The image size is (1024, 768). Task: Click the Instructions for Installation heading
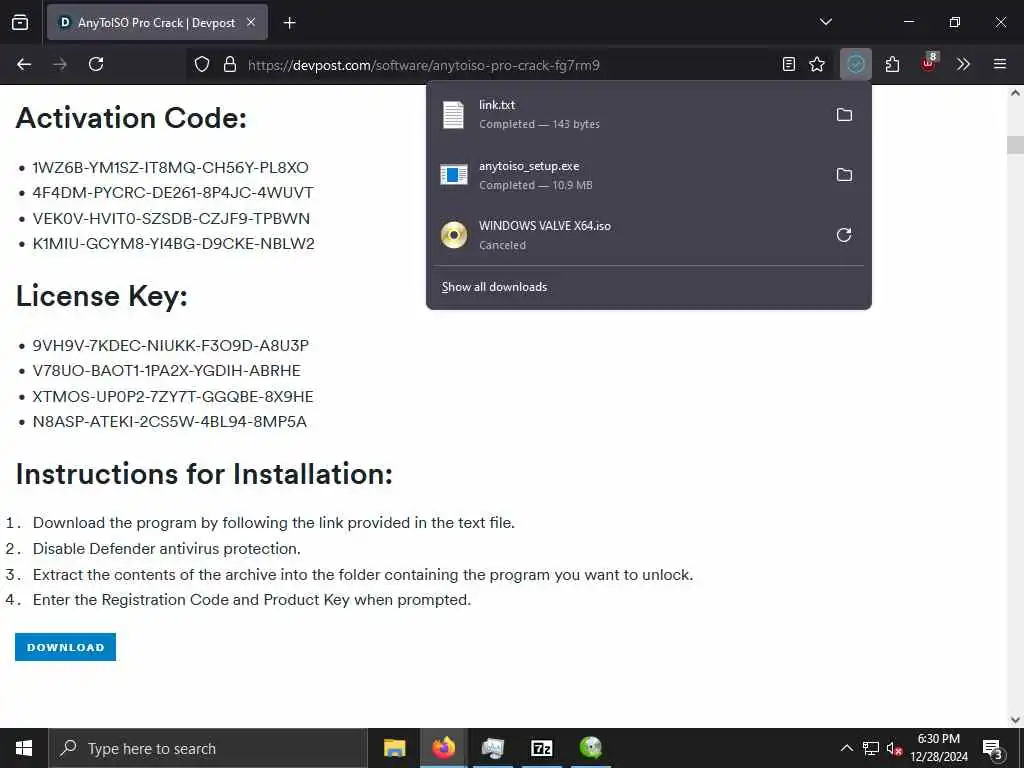(204, 474)
